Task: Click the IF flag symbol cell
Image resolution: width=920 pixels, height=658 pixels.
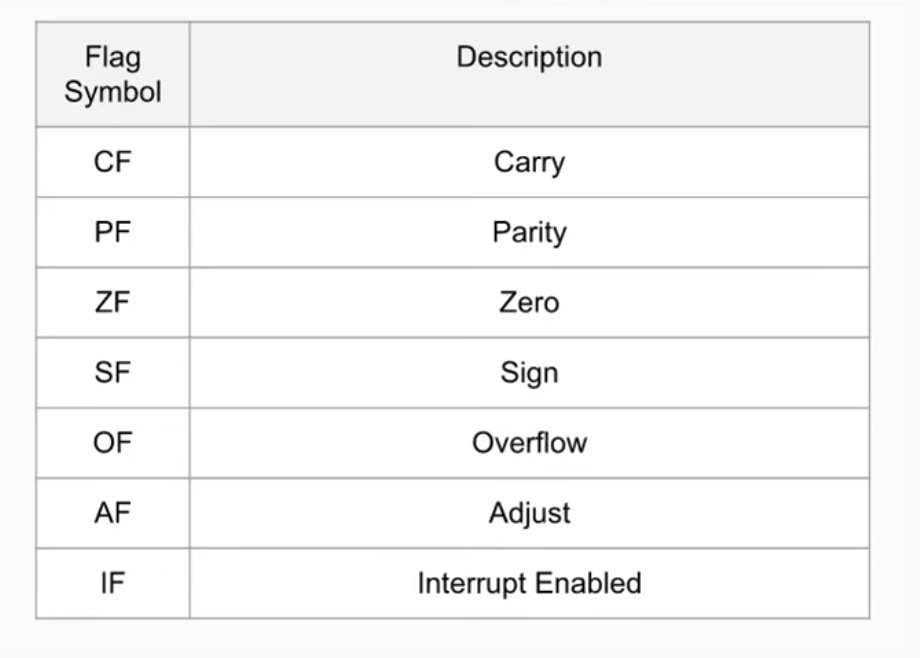Action: pos(112,583)
